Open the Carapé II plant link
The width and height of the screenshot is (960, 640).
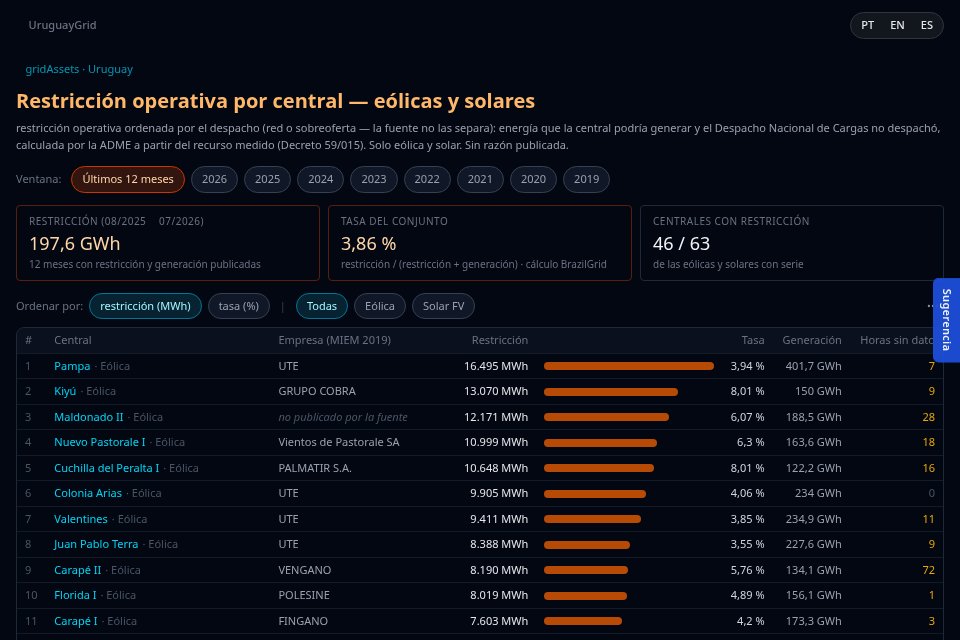tap(77, 570)
